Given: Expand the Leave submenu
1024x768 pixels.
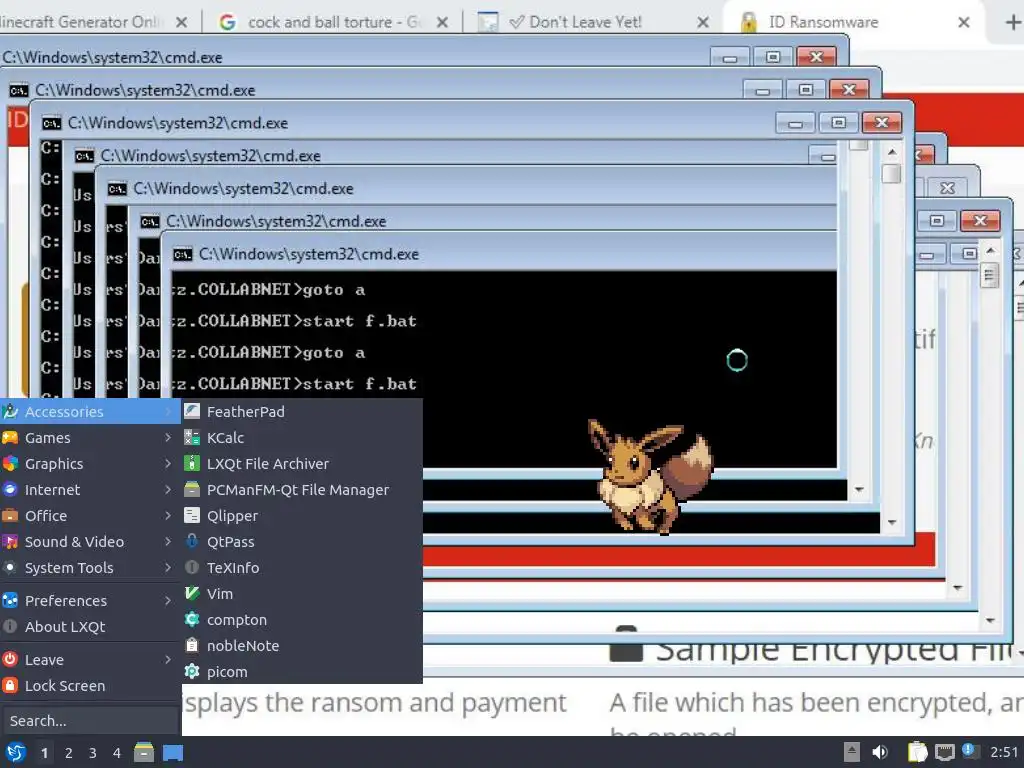Looking at the screenshot, I should tap(90, 660).
